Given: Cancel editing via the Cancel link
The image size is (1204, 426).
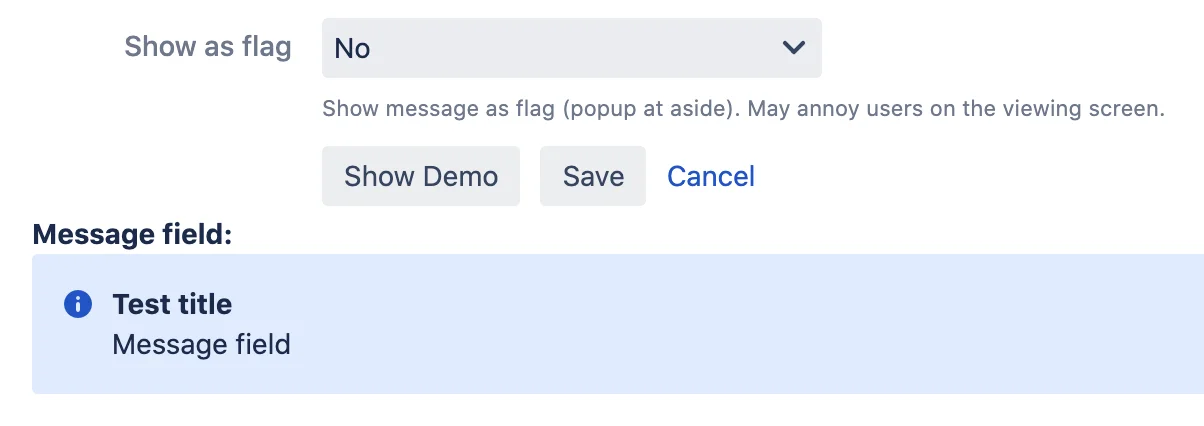Looking at the screenshot, I should point(711,176).
